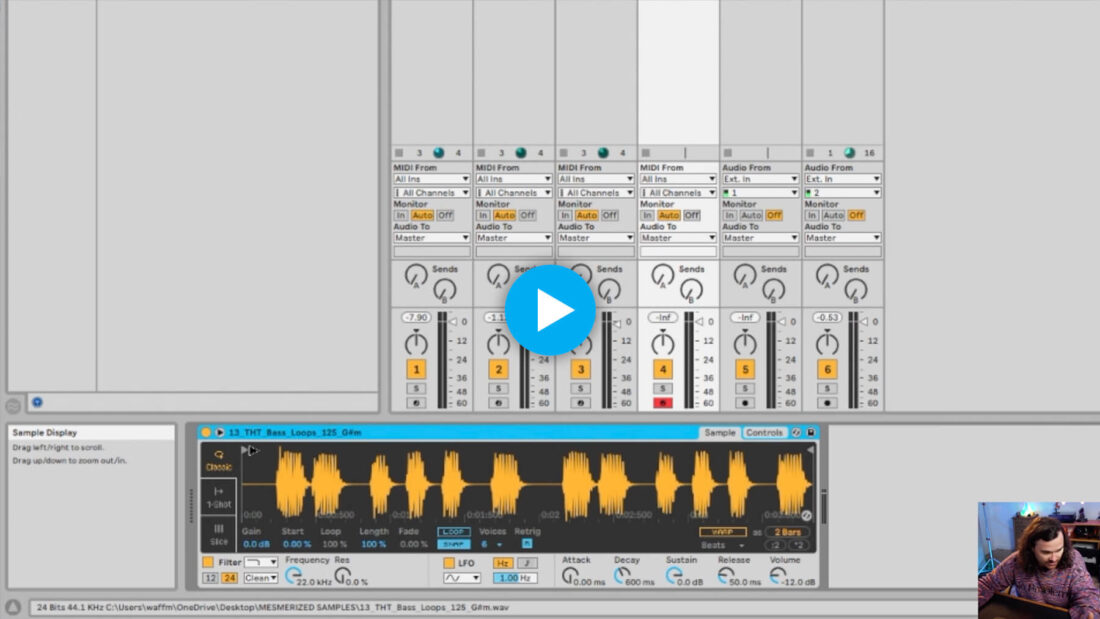The width and height of the screenshot is (1100, 619).
Task: Switch to the Simpler Controls tab
Action: coord(764,432)
